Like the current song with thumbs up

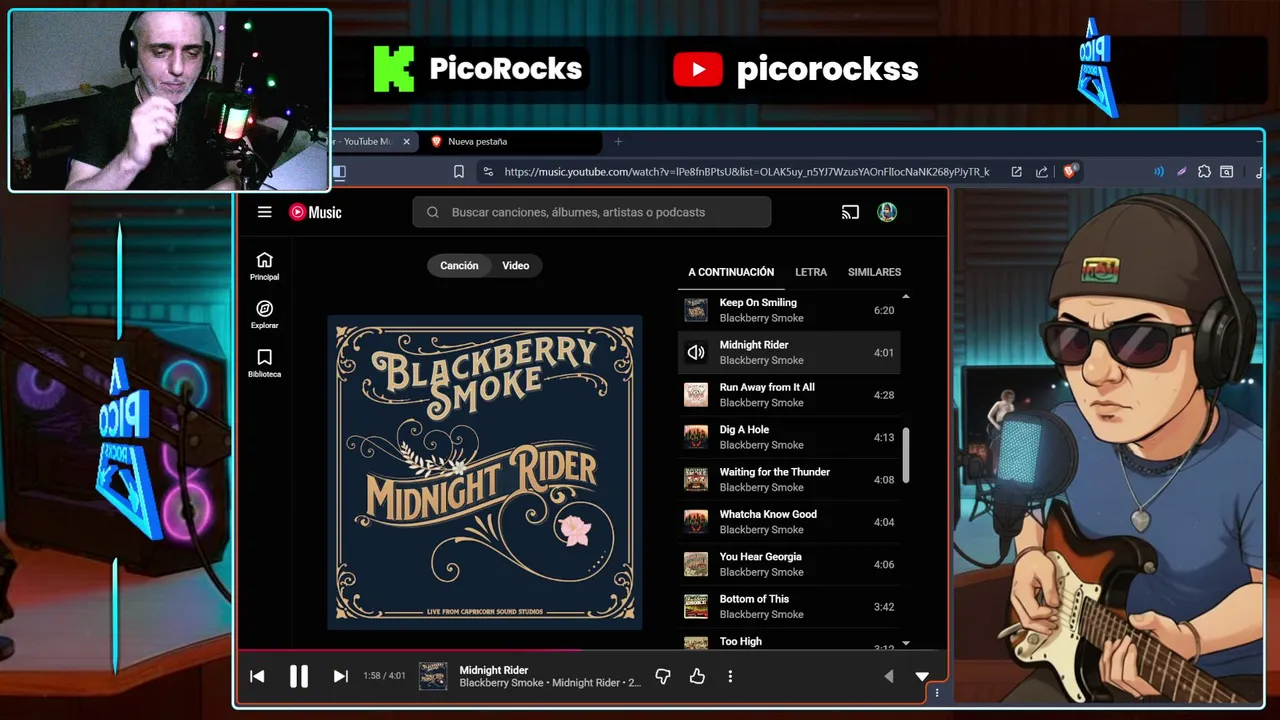click(x=697, y=677)
